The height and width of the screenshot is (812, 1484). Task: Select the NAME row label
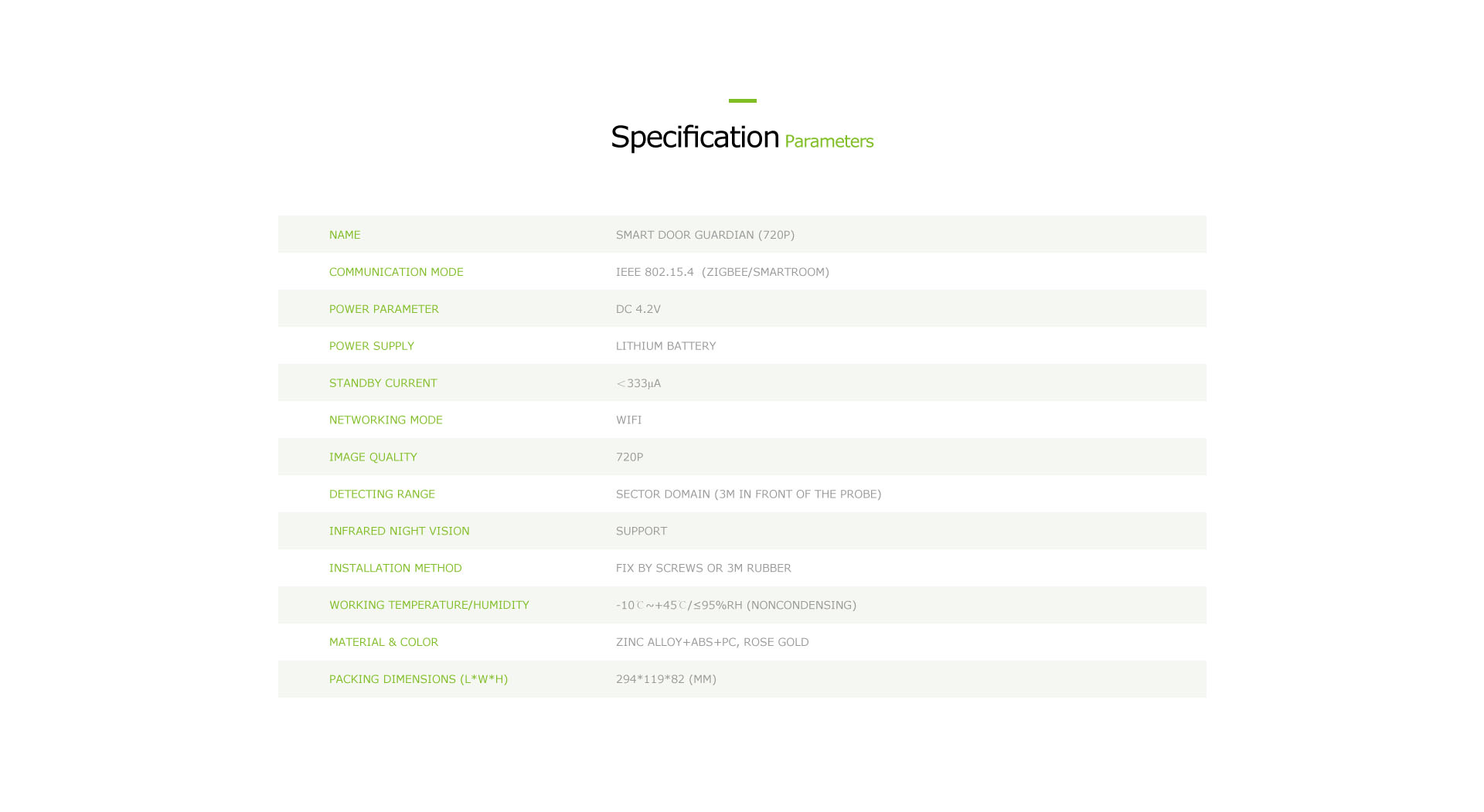point(345,235)
